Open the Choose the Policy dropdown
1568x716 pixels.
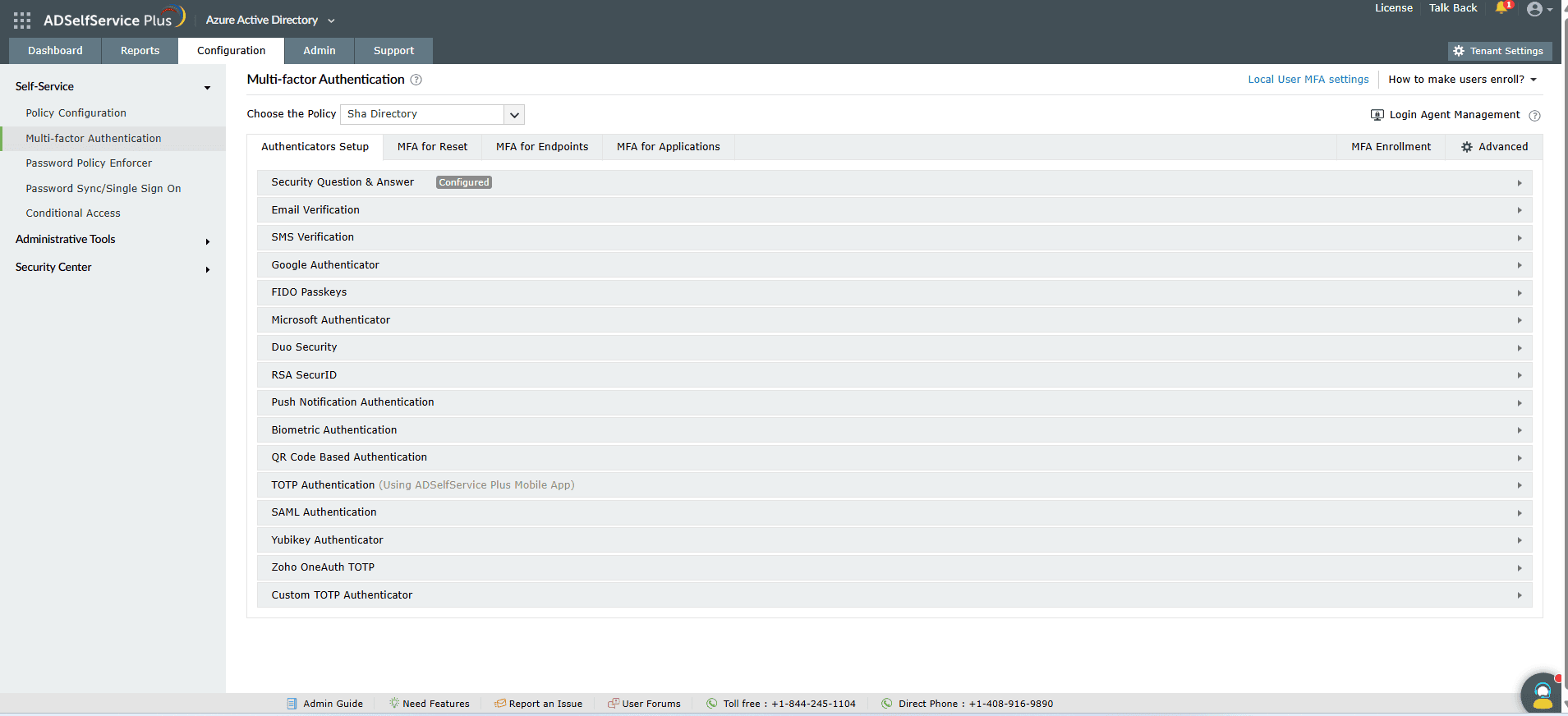click(x=432, y=114)
